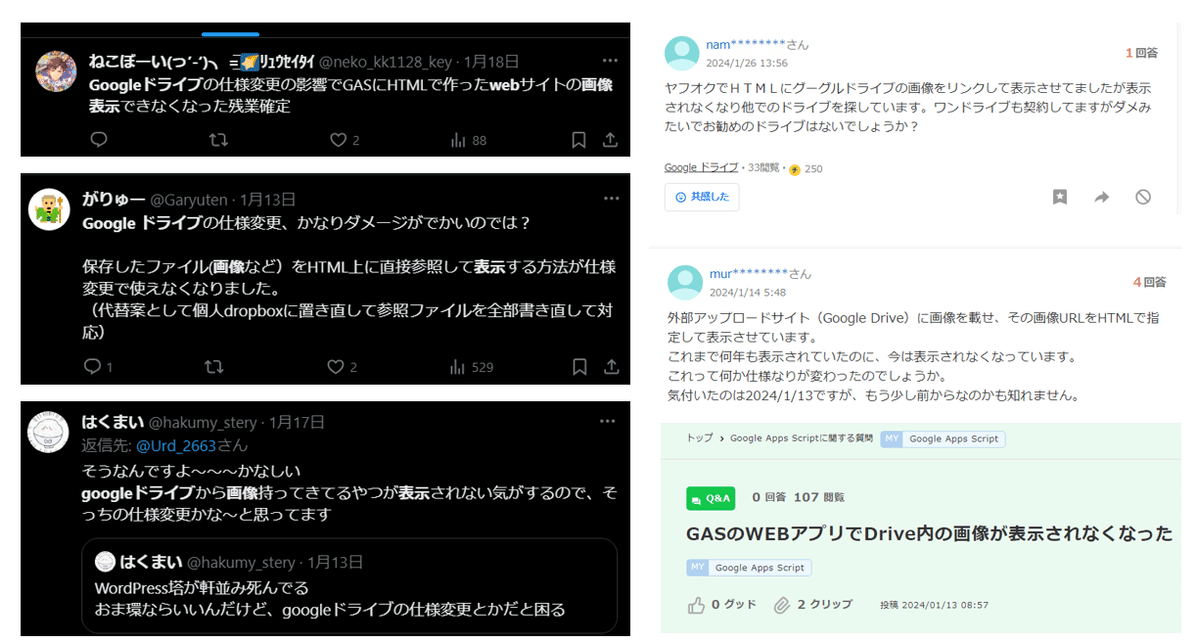Click the 共感した button
Viewport: 1200px width, 643px height.
pos(702,197)
